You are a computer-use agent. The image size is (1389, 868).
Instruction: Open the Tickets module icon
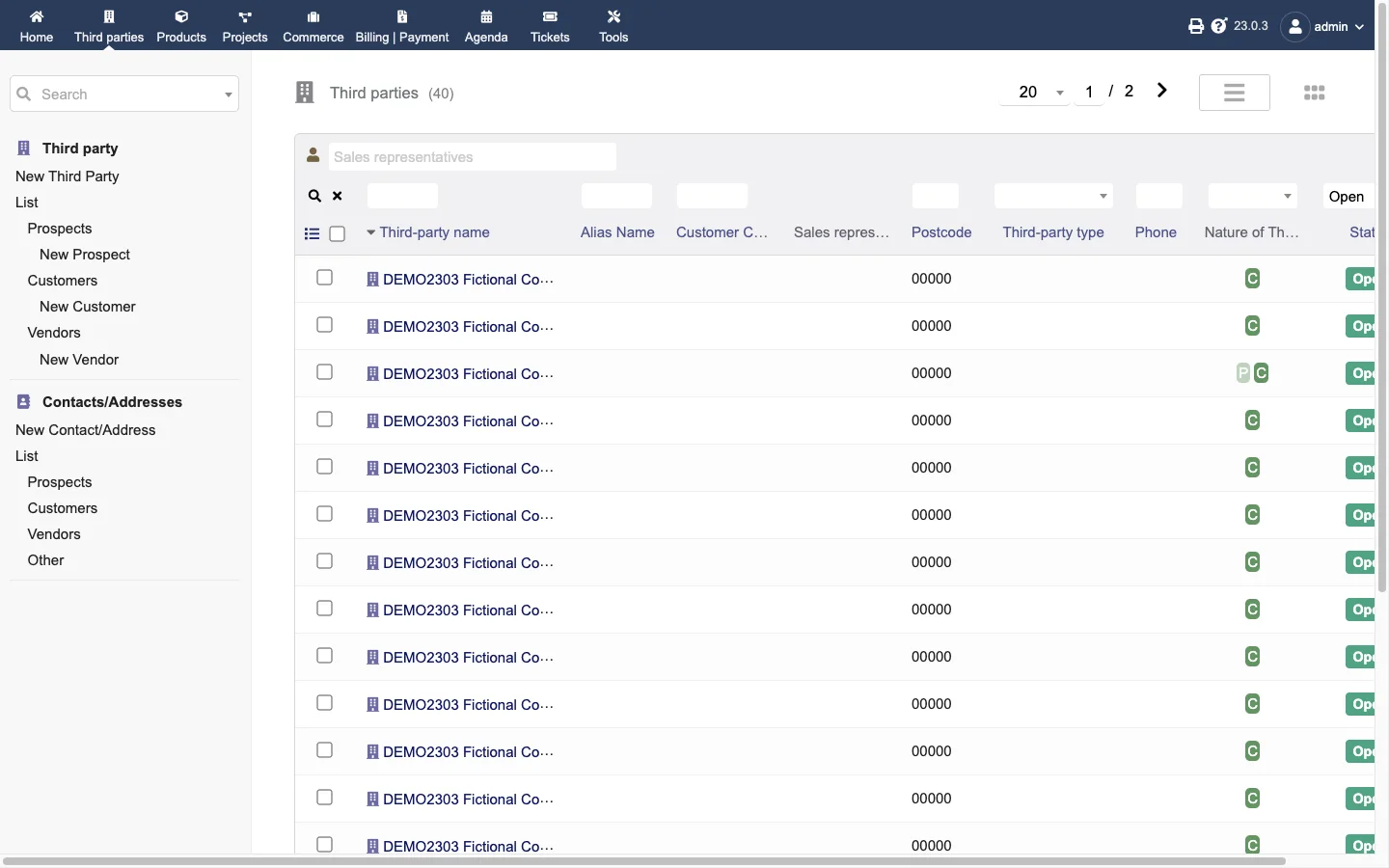click(x=550, y=16)
